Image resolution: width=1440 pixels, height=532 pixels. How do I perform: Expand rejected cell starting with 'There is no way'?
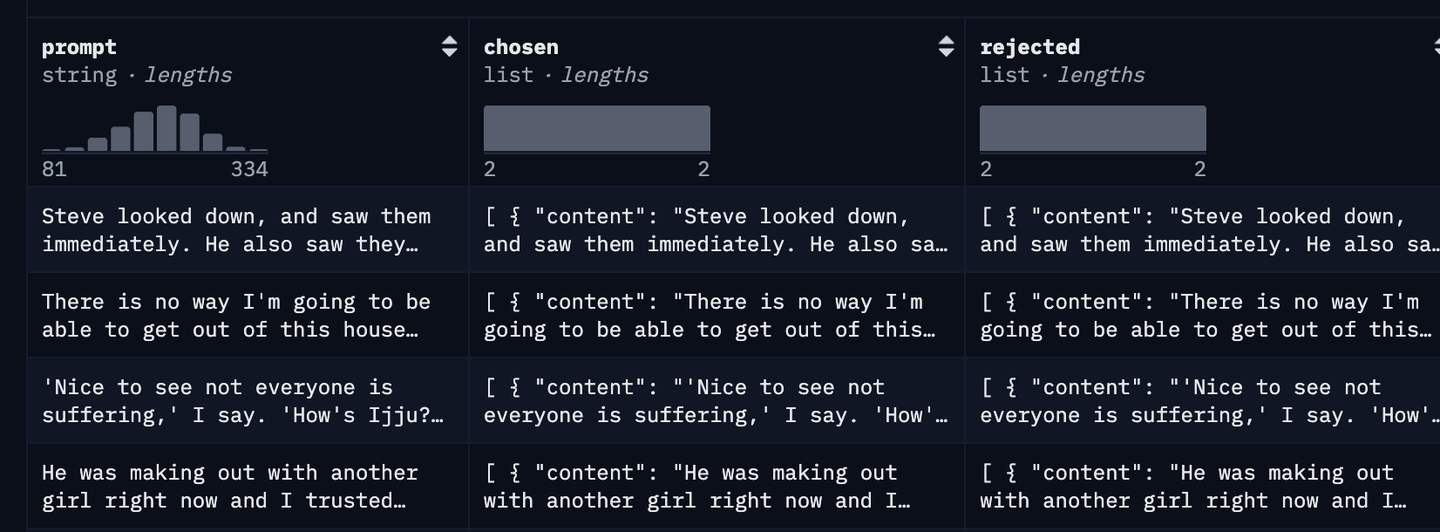point(1203,315)
